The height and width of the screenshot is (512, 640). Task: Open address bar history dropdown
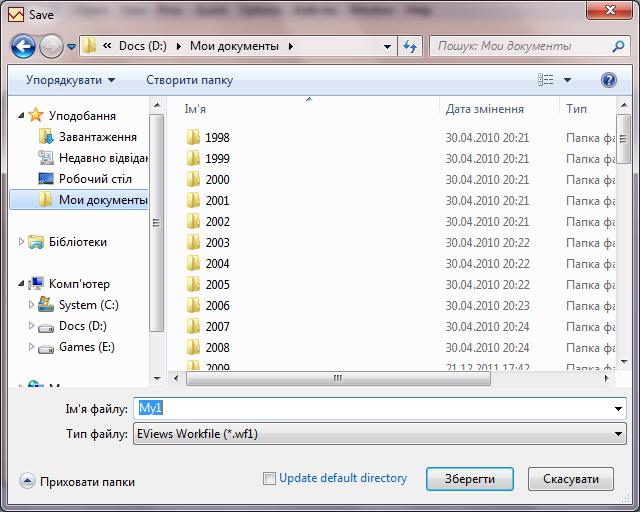[387, 47]
